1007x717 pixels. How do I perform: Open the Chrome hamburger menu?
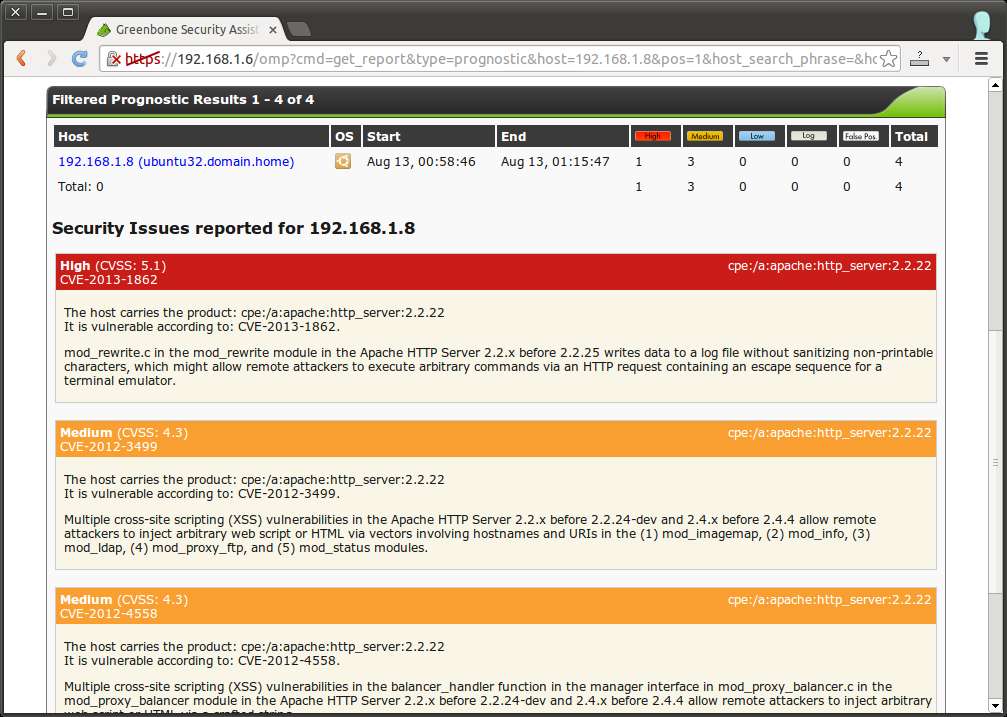coord(981,58)
